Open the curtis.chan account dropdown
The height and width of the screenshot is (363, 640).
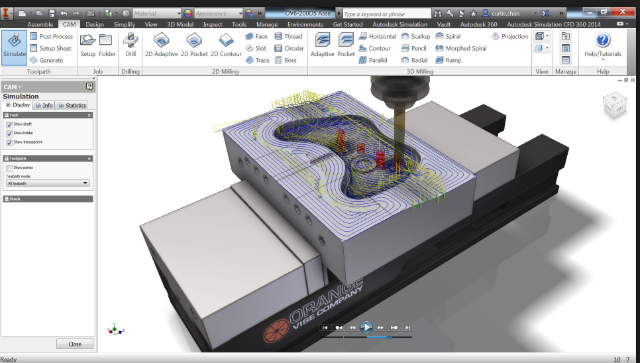click(x=536, y=13)
